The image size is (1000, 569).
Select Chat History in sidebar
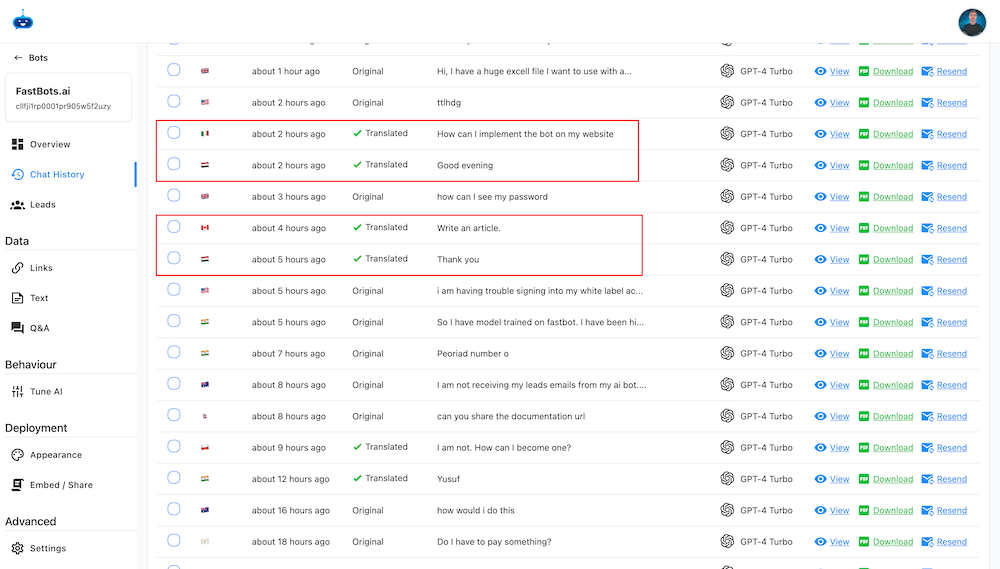click(57, 174)
